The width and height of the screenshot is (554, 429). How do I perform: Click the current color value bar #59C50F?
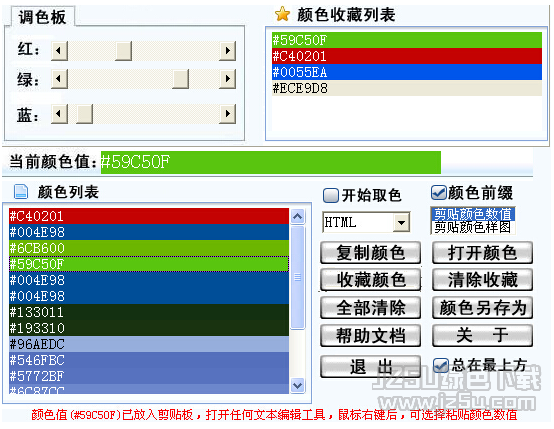coord(271,162)
